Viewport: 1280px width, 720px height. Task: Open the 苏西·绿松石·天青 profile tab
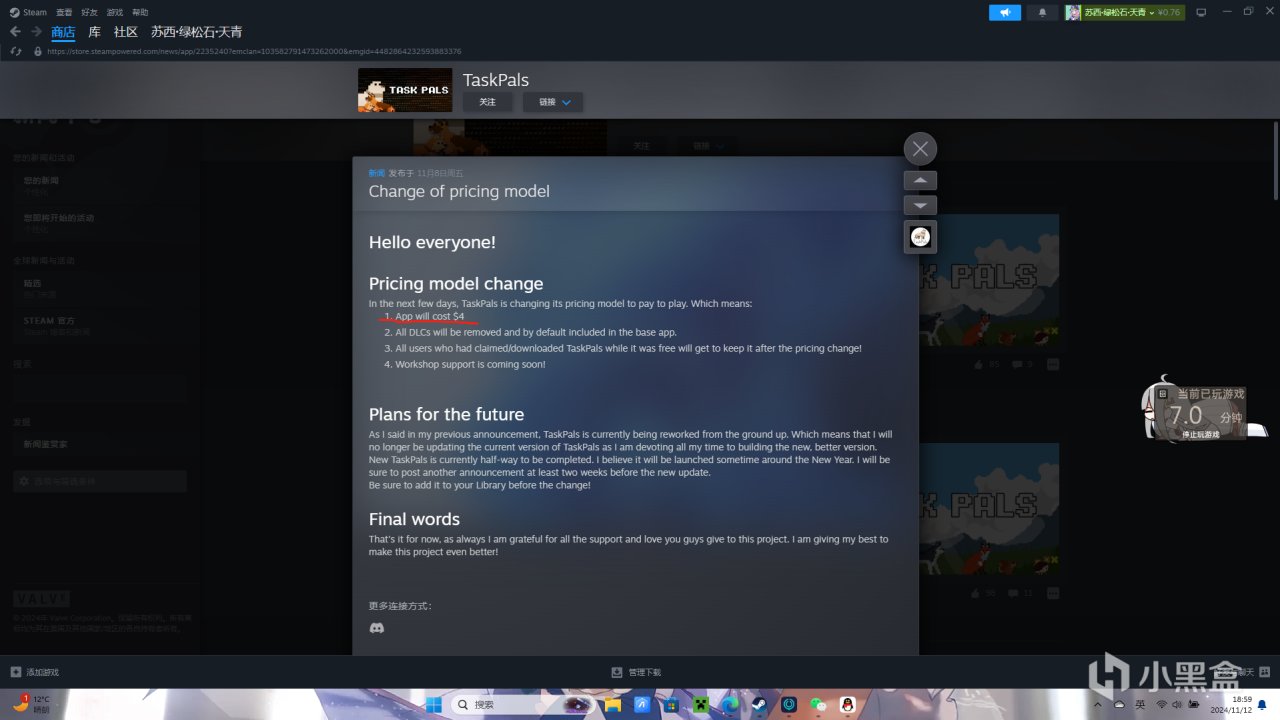pos(196,32)
